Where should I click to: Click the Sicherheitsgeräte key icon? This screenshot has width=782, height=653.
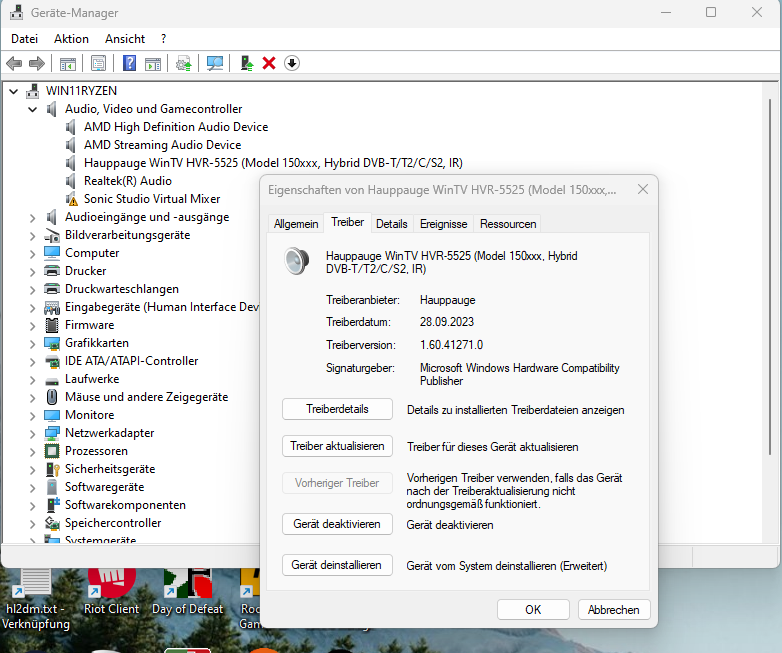point(52,469)
